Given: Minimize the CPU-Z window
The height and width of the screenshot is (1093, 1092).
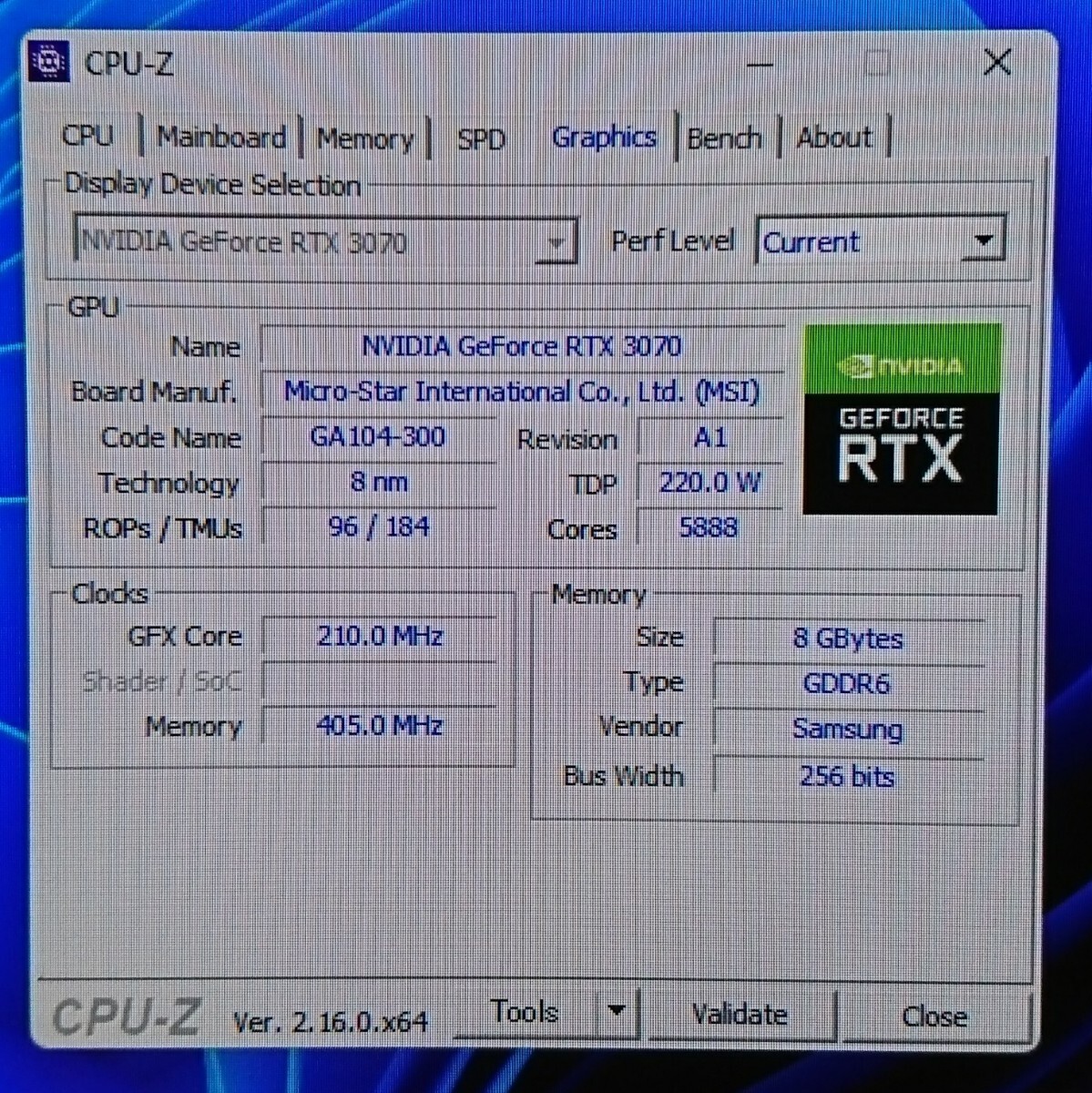Looking at the screenshot, I should point(761,64).
